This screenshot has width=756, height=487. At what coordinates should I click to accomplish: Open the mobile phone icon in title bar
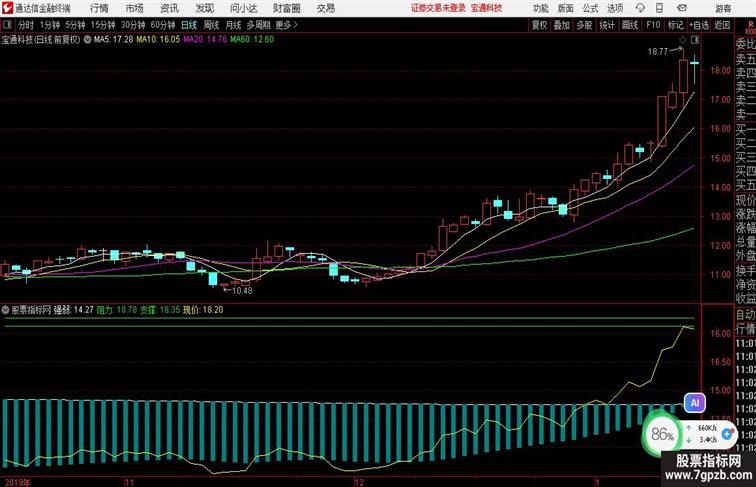point(659,8)
